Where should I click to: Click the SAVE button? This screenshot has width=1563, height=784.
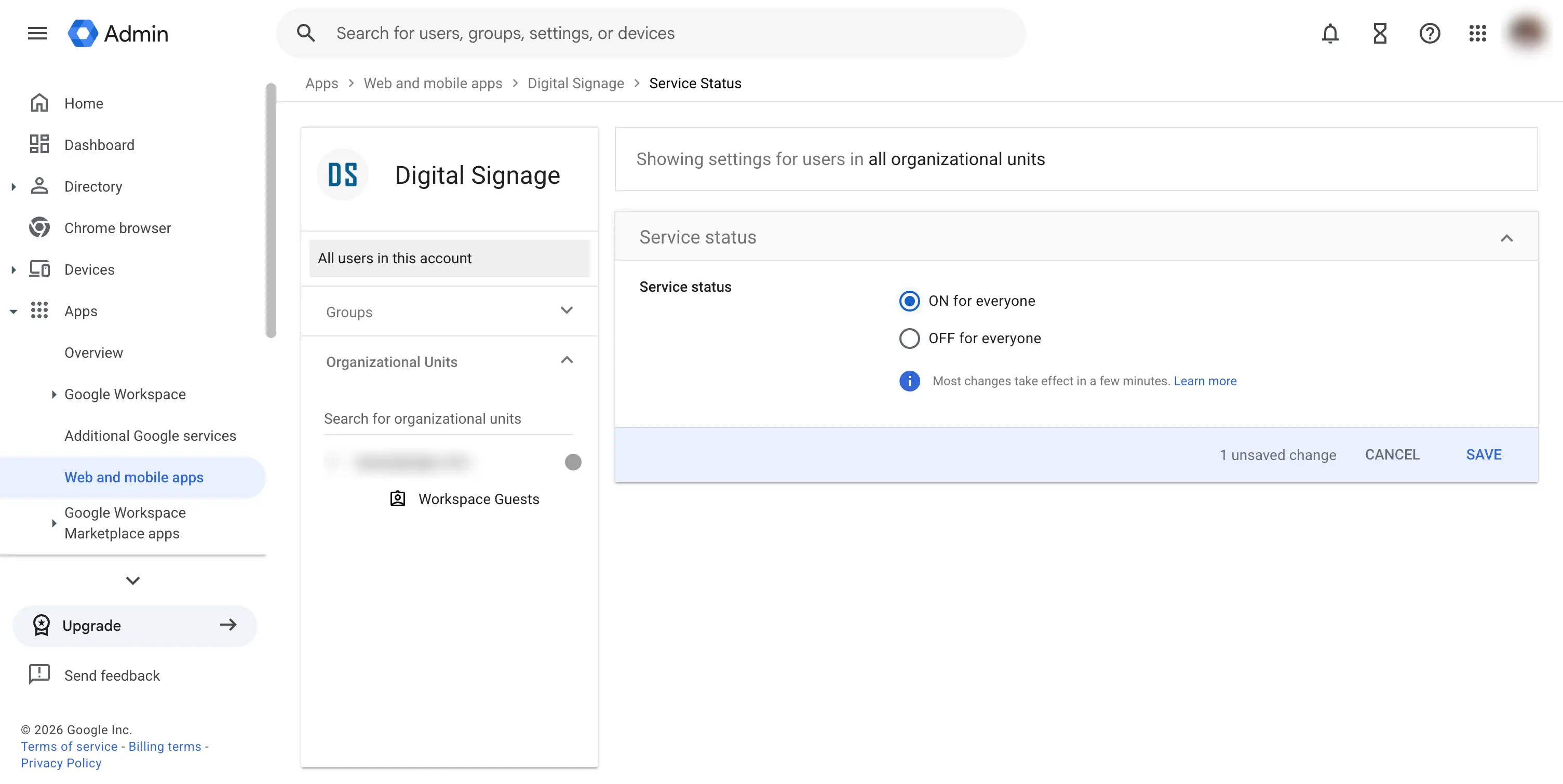point(1484,454)
